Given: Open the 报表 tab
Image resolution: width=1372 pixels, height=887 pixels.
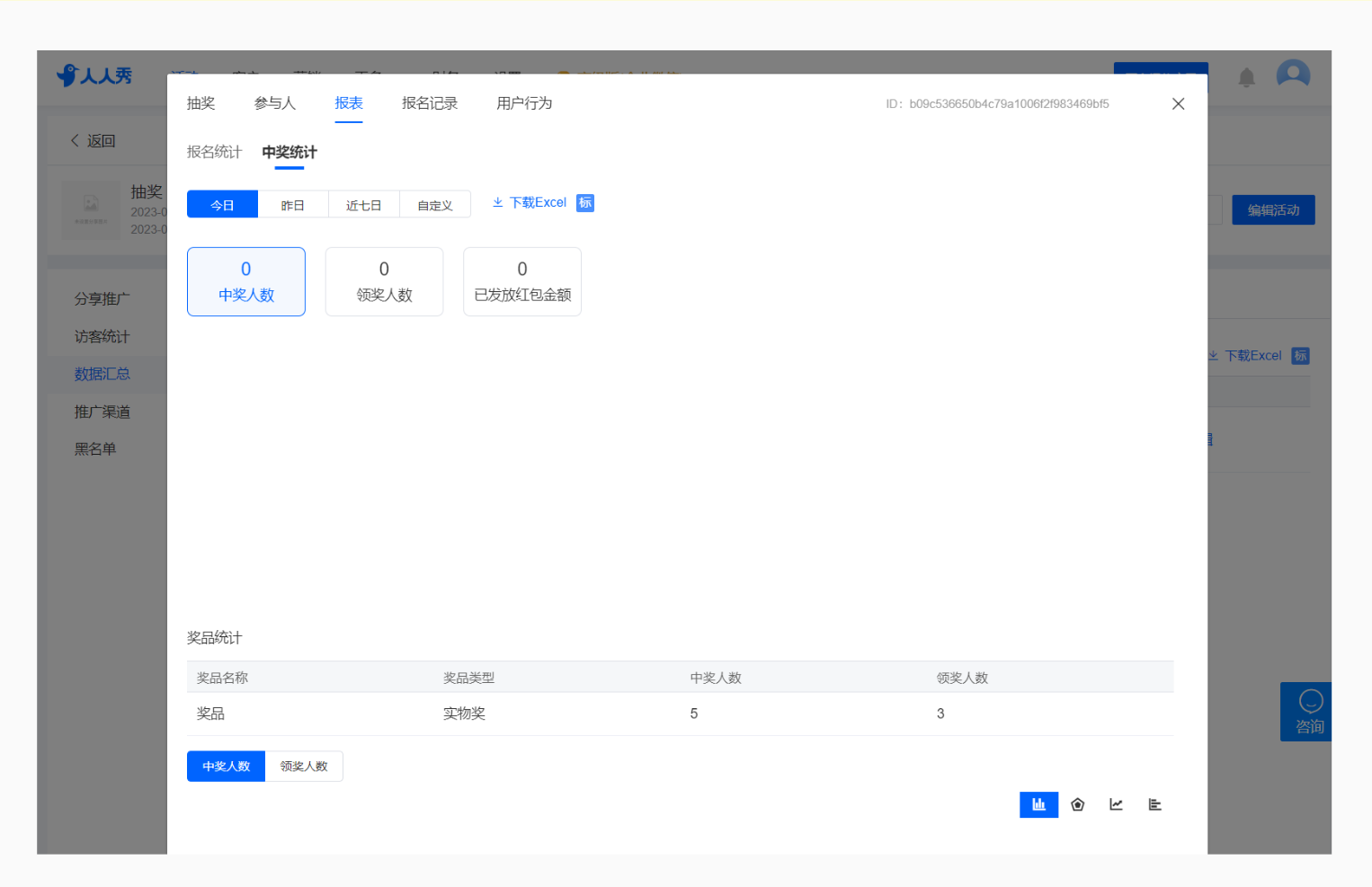Looking at the screenshot, I should coord(349,103).
